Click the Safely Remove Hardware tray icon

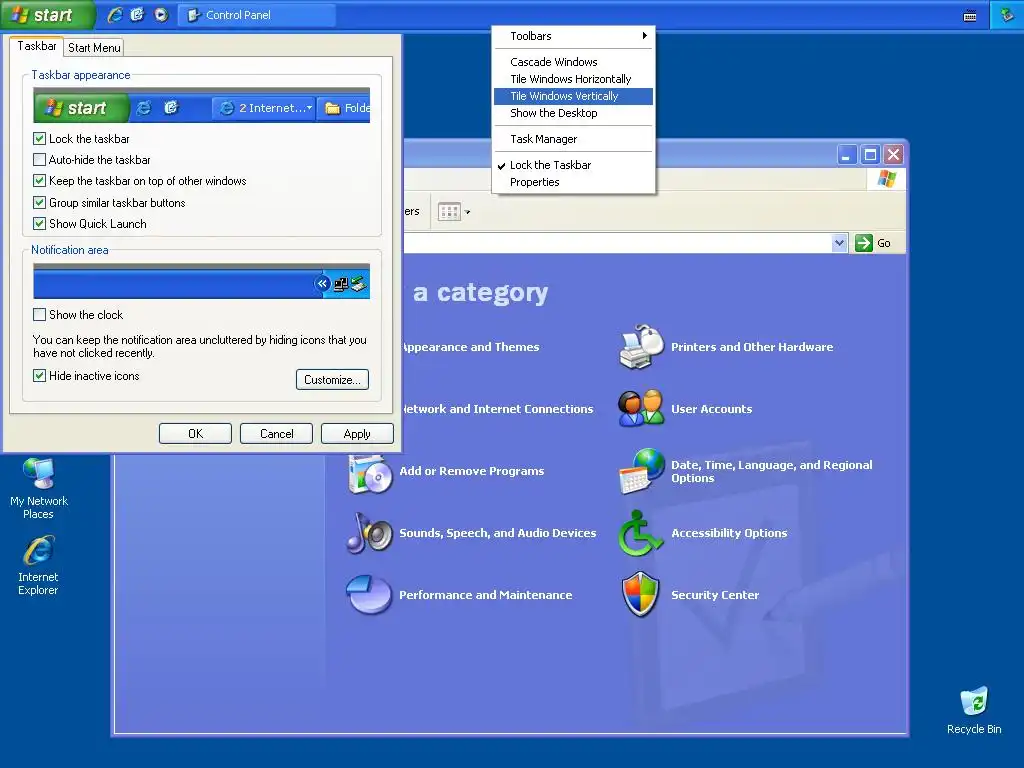tap(1007, 14)
